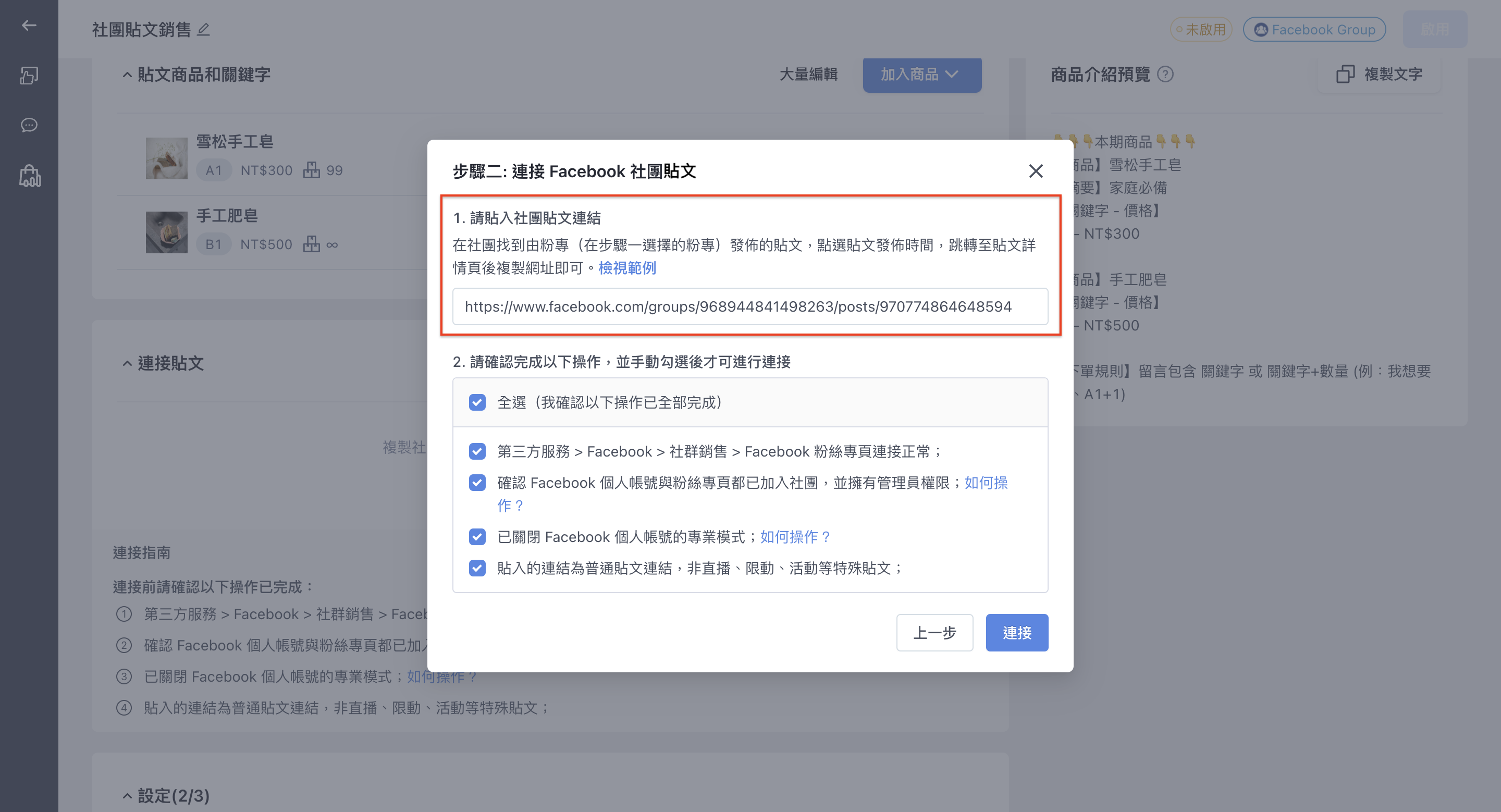The height and width of the screenshot is (812, 1501).
Task: Click the dialog title 步驟二
Action: coord(574,170)
